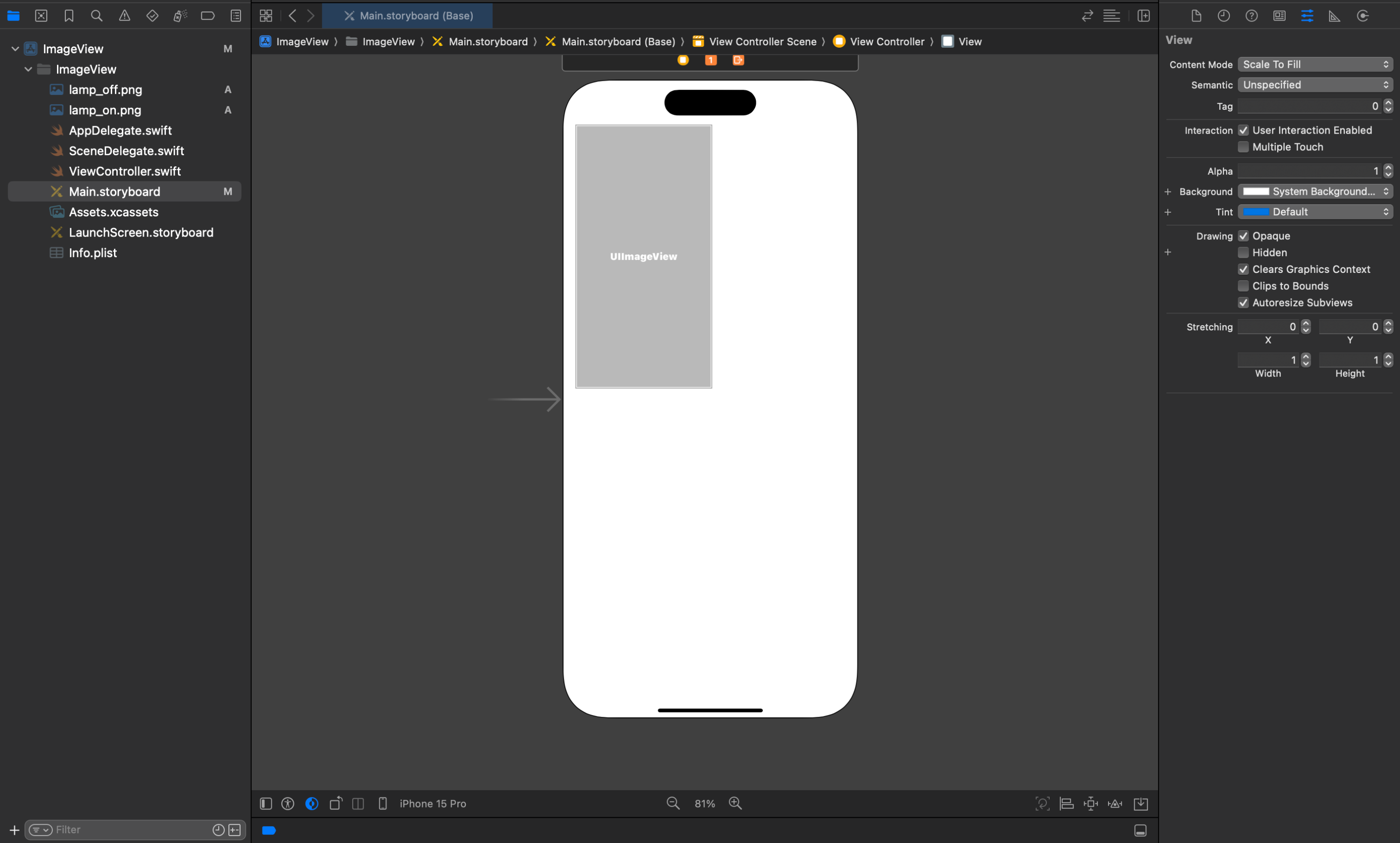Open the Quick Help inspector icon
The image size is (1400, 843).
pos(1251,16)
